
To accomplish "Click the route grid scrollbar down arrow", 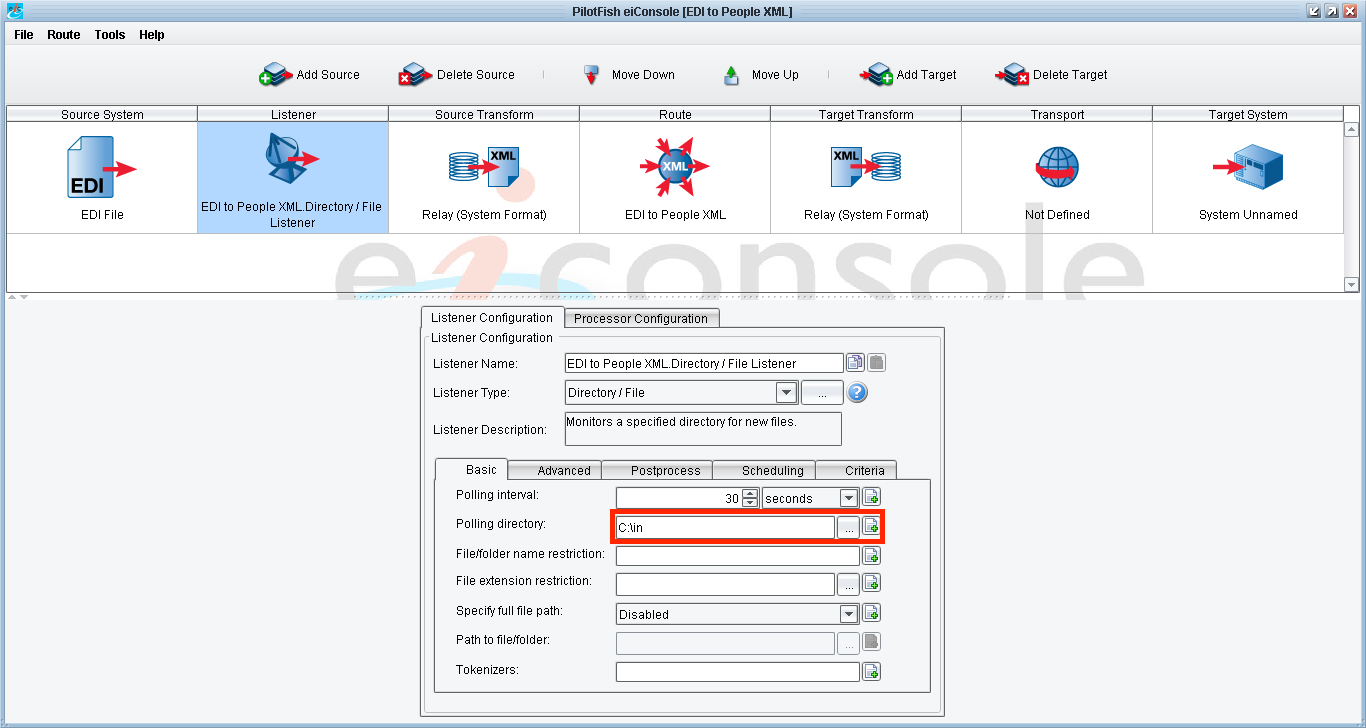I will coord(1352,285).
